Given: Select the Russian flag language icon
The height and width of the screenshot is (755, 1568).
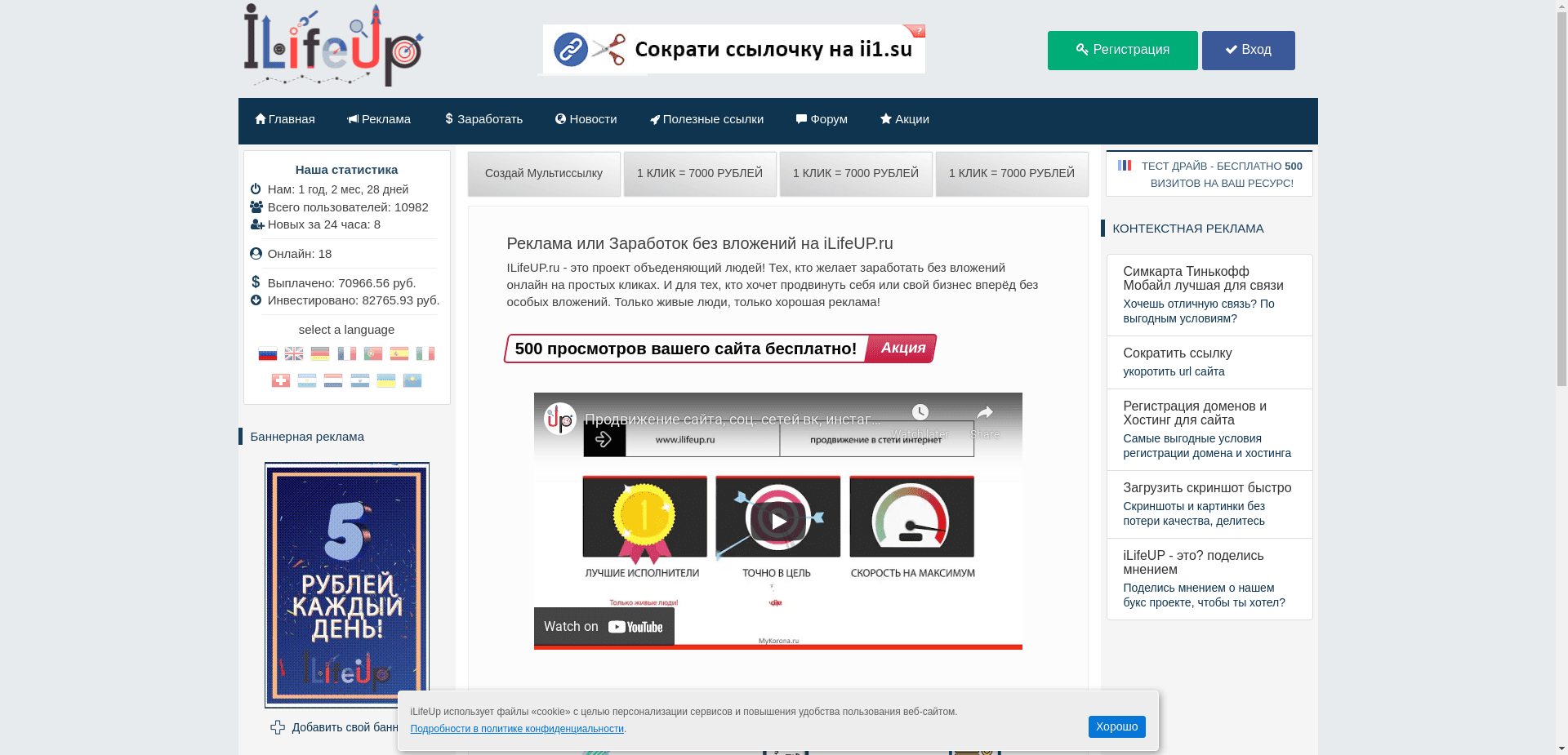Looking at the screenshot, I should (267, 353).
